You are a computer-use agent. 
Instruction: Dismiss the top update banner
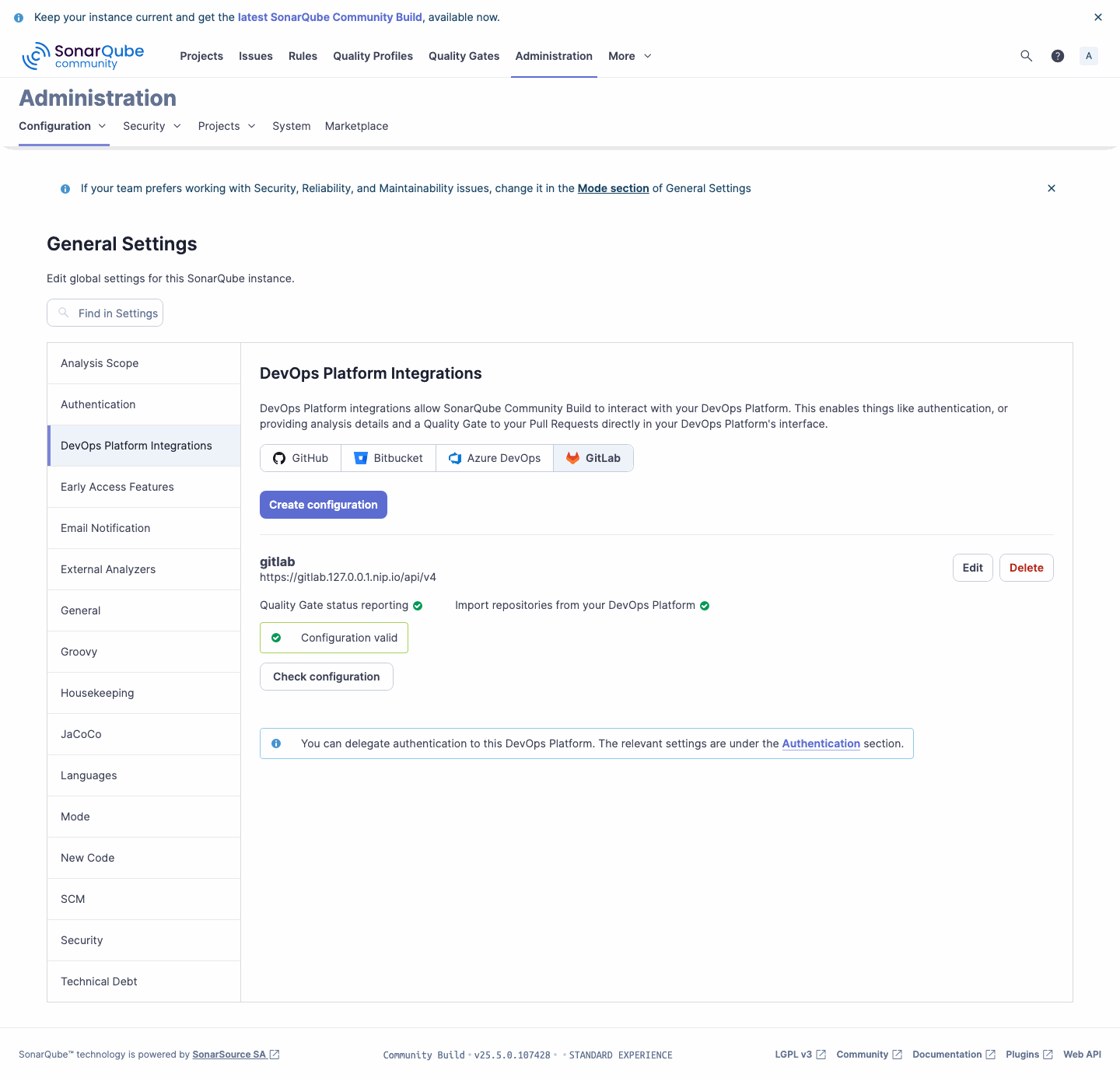(1098, 17)
